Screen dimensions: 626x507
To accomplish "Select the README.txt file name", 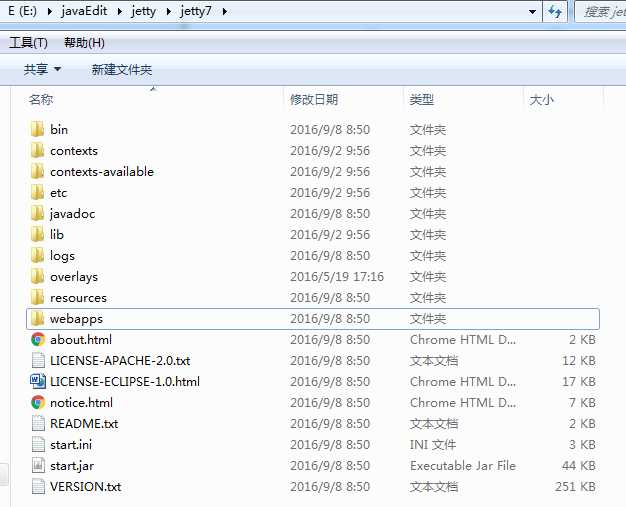I will 84,424.
